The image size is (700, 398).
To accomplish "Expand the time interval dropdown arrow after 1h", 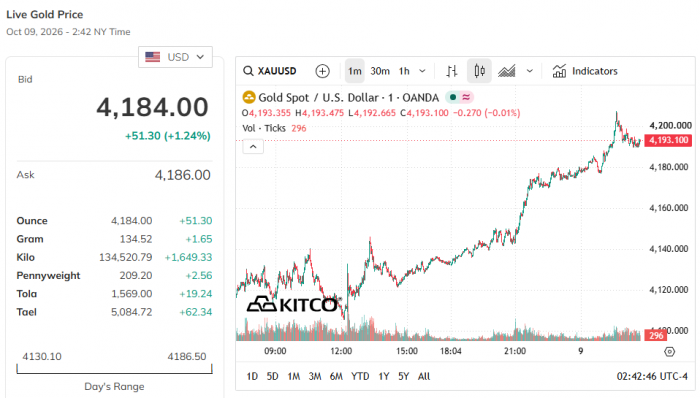I will tap(422, 71).
